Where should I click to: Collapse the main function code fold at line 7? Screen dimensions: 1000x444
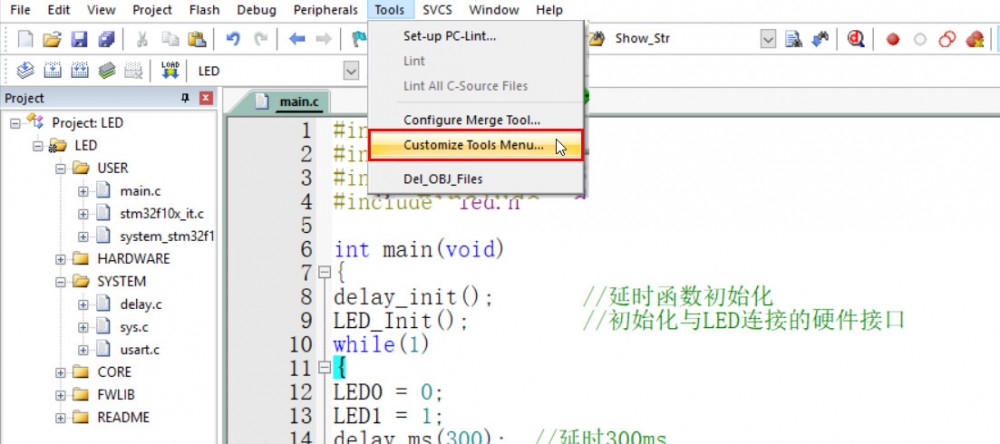tap(324, 273)
